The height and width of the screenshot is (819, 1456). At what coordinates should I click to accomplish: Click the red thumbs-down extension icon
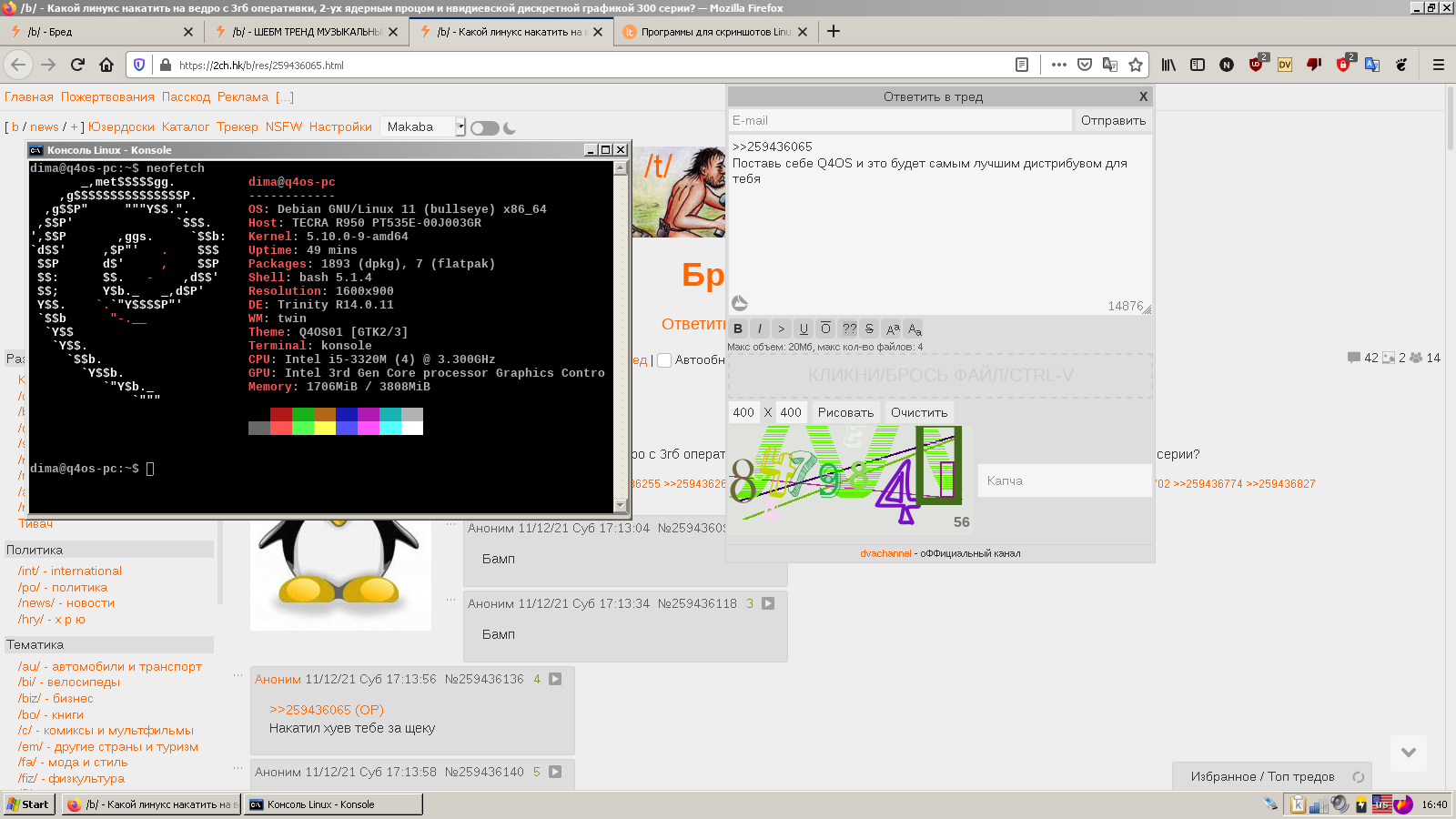click(1314, 65)
